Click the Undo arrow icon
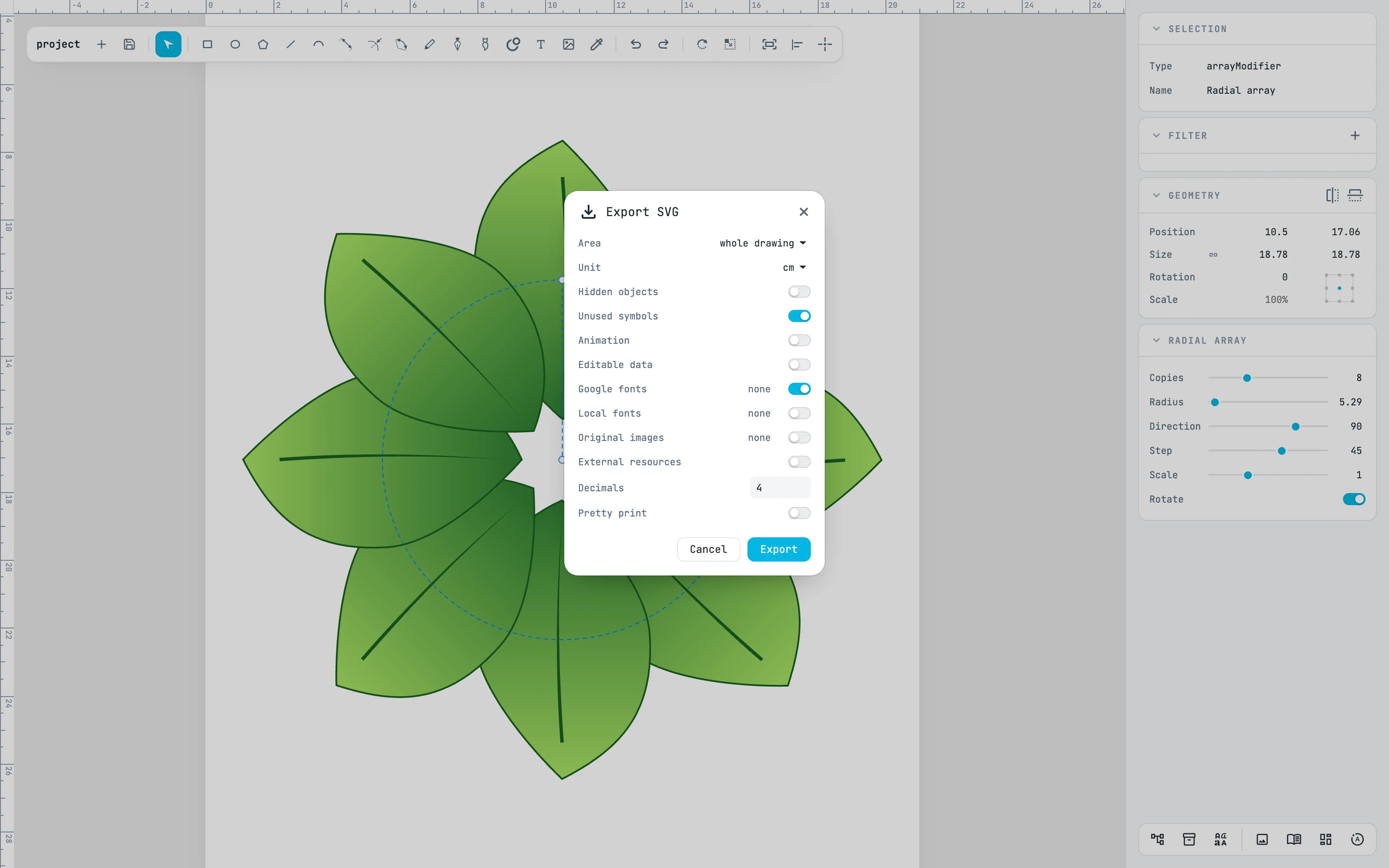The height and width of the screenshot is (868, 1389). 635,44
